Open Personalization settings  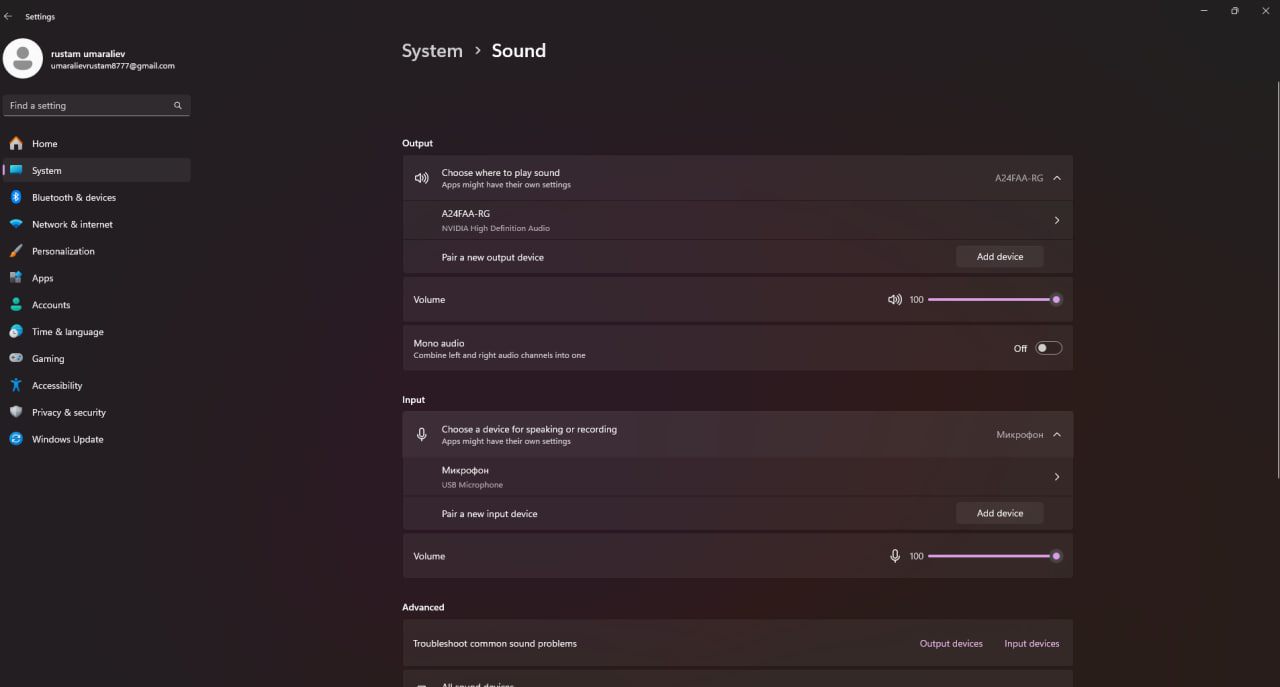click(x=96, y=251)
